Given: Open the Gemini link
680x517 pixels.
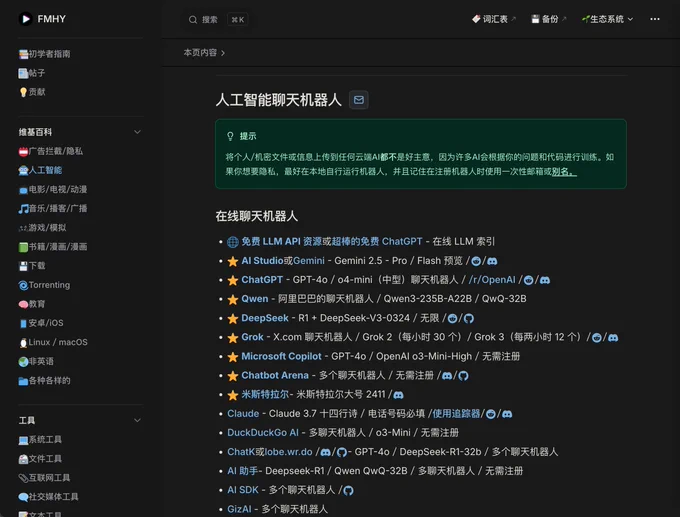Looking at the screenshot, I should [x=309, y=261].
